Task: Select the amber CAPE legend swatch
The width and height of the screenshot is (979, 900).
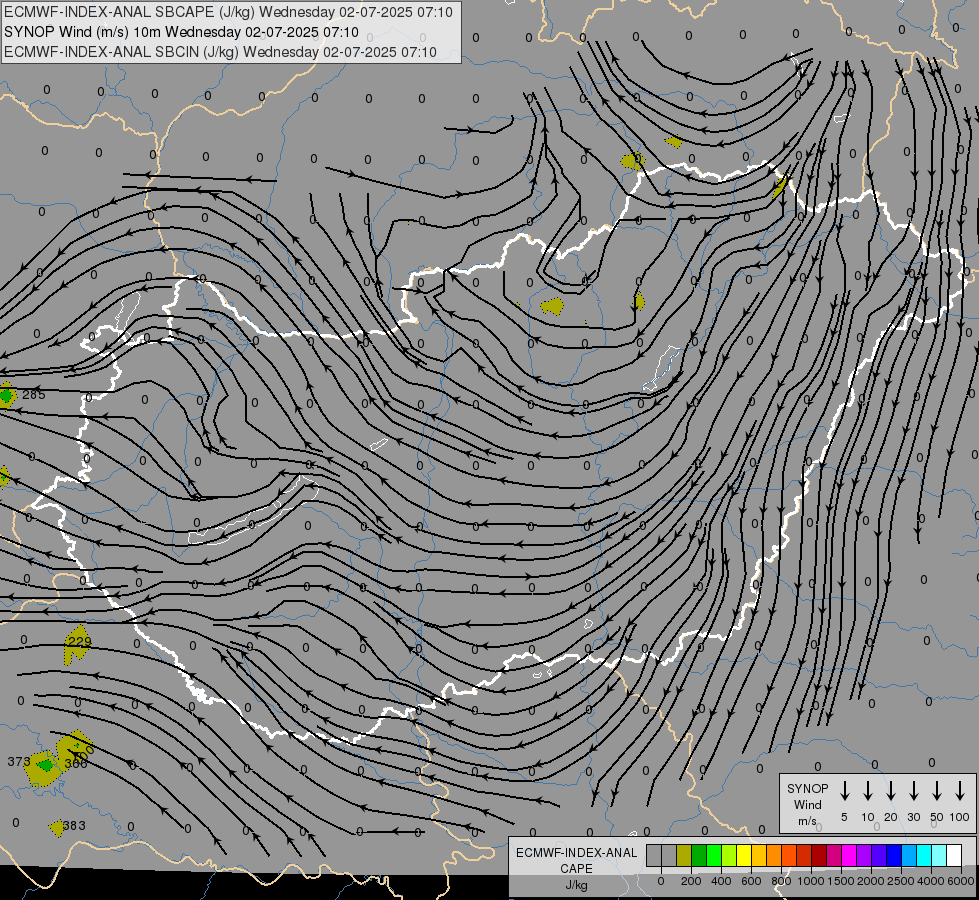Action: coord(759,855)
